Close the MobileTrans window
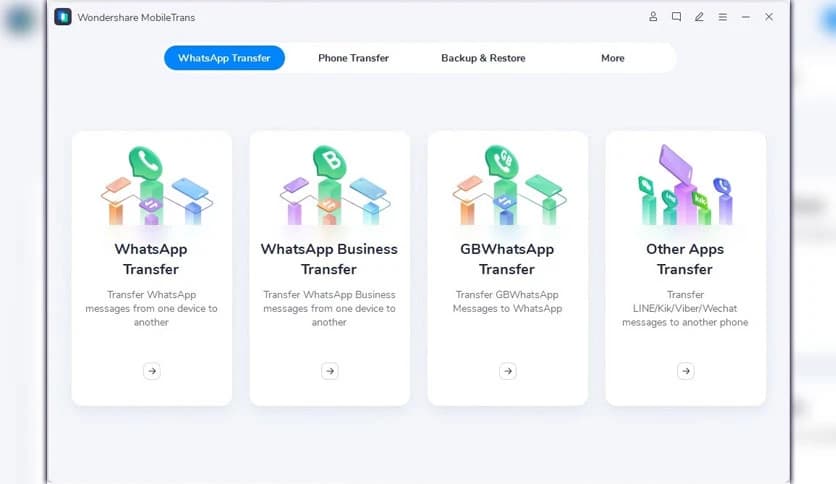 coord(769,17)
